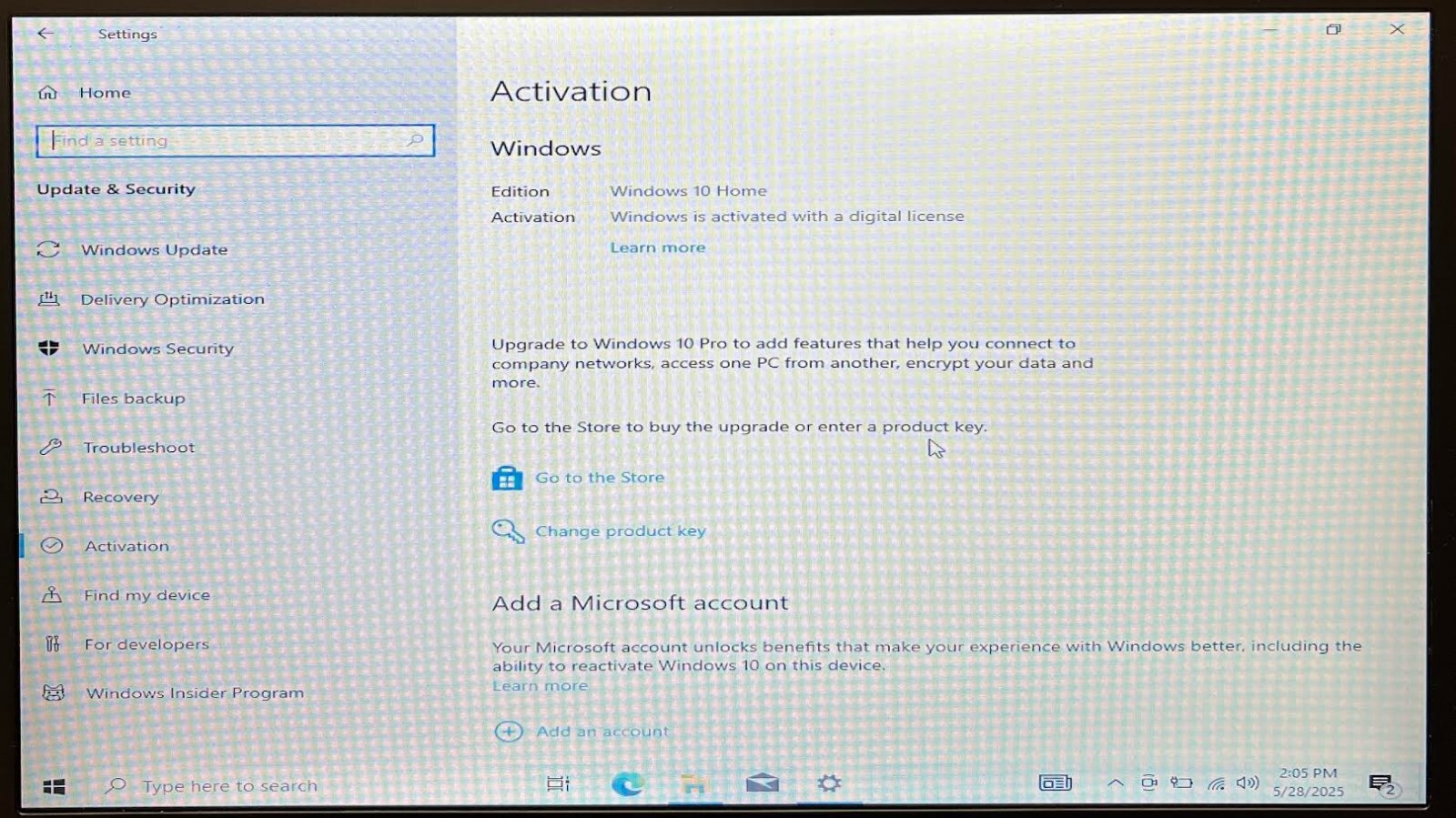Click Learn more under Microsoft account

(540, 686)
